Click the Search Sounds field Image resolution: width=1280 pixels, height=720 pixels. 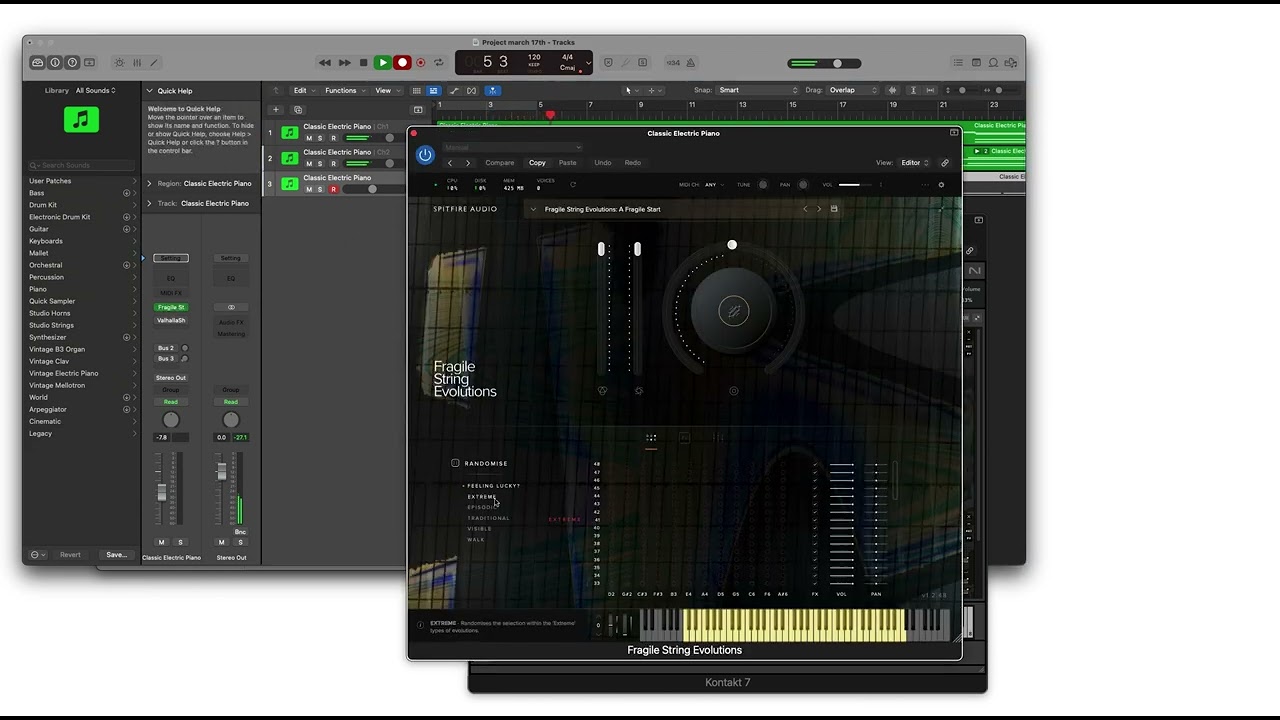click(82, 165)
